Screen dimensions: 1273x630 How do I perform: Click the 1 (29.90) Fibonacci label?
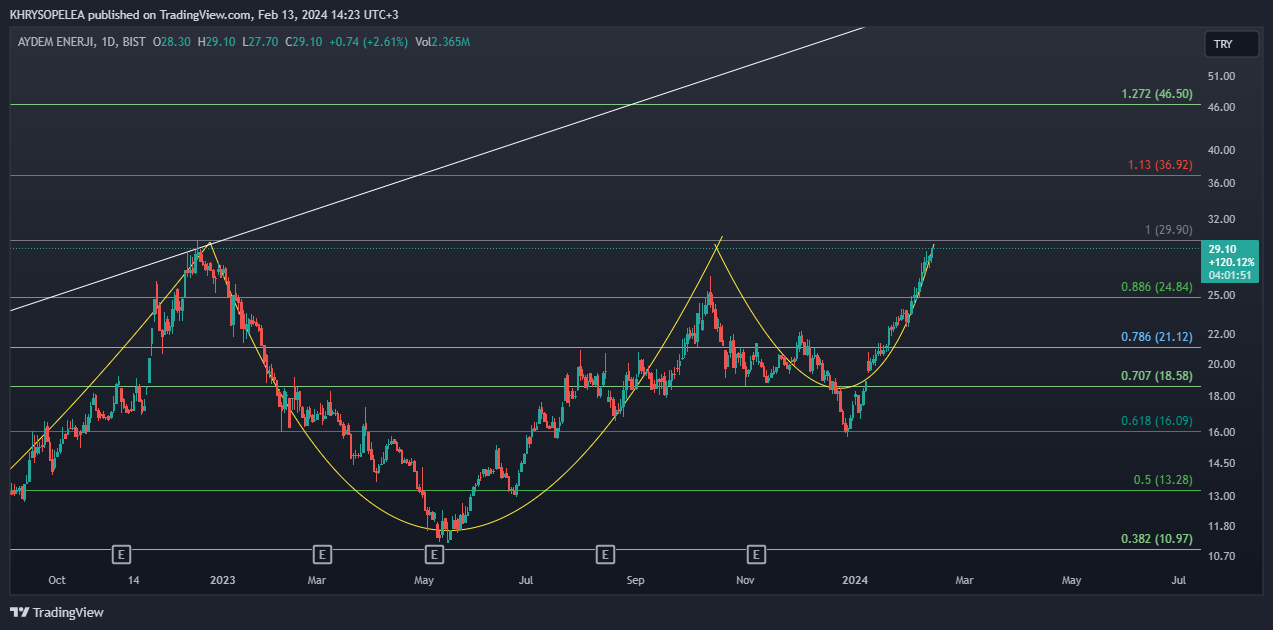coord(1169,230)
